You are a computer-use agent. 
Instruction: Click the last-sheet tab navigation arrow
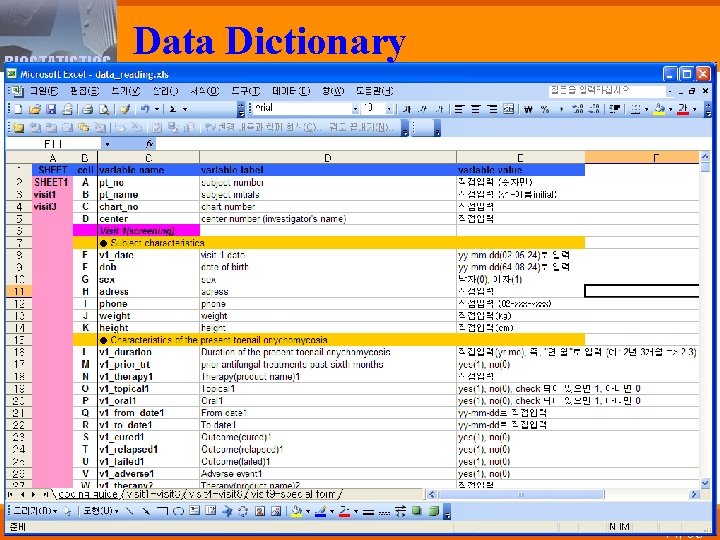(45, 495)
